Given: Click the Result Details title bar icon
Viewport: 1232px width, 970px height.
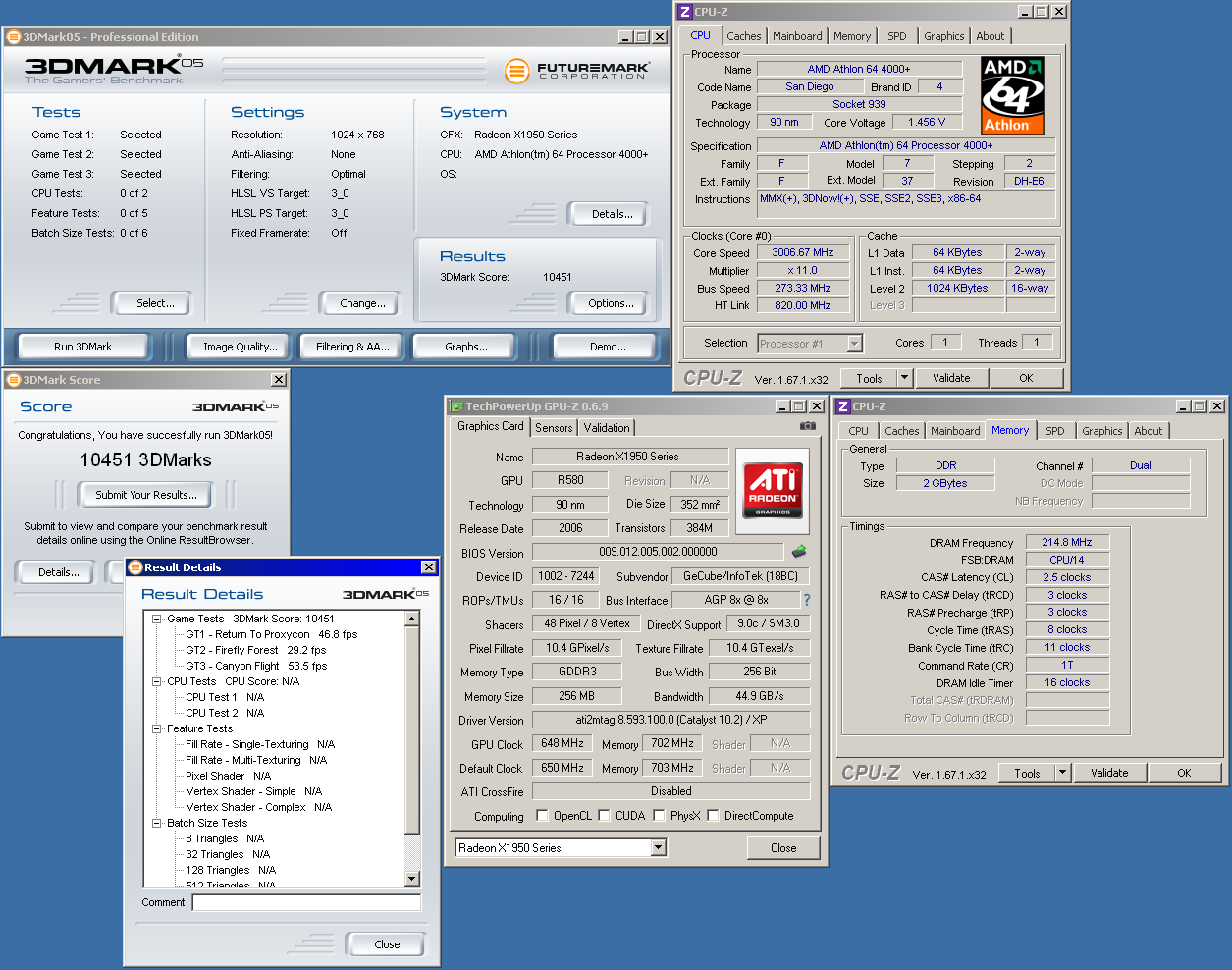Looking at the screenshot, I should (135, 567).
